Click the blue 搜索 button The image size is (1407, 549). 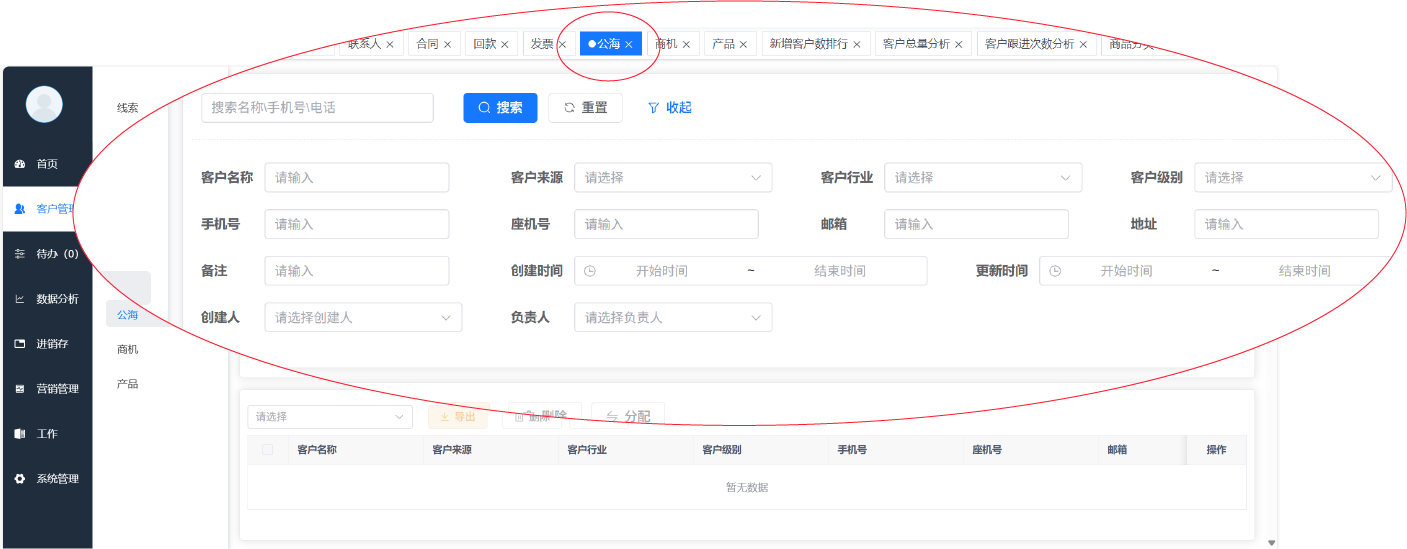(500, 108)
